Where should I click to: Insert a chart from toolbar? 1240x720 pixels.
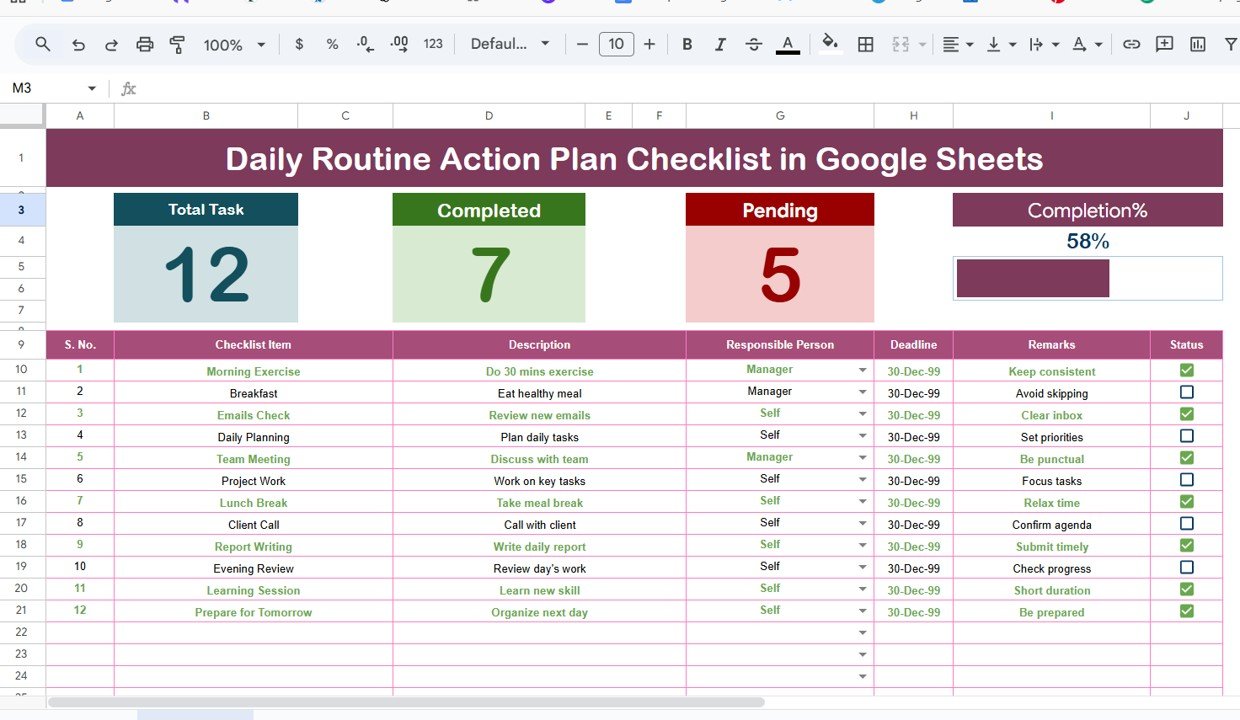(x=1198, y=44)
